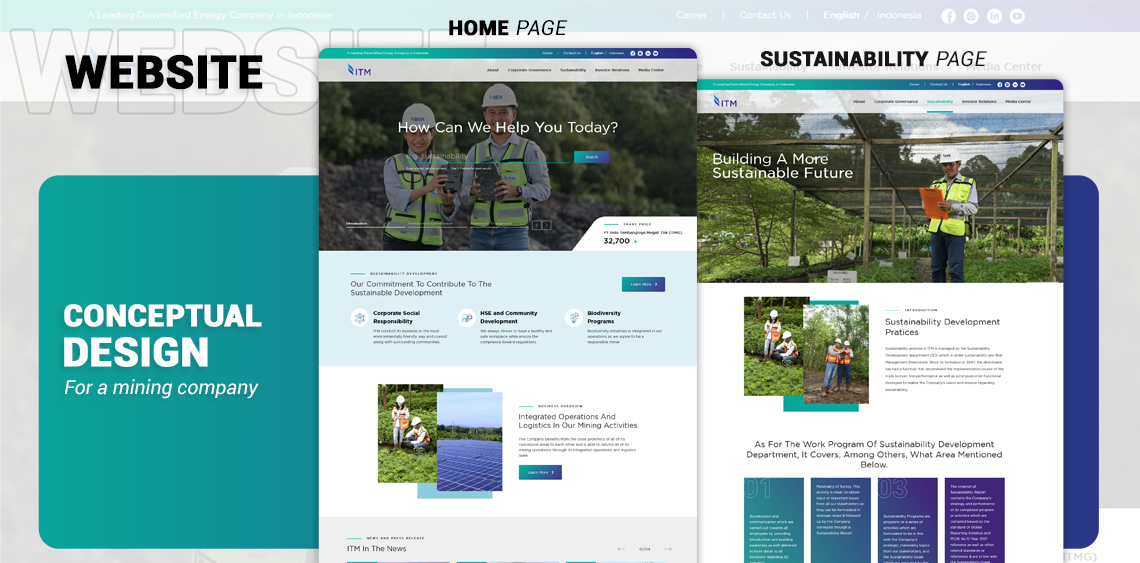Click the search input field with the sustainability placeholder
The image size is (1140, 563).
pos(489,156)
